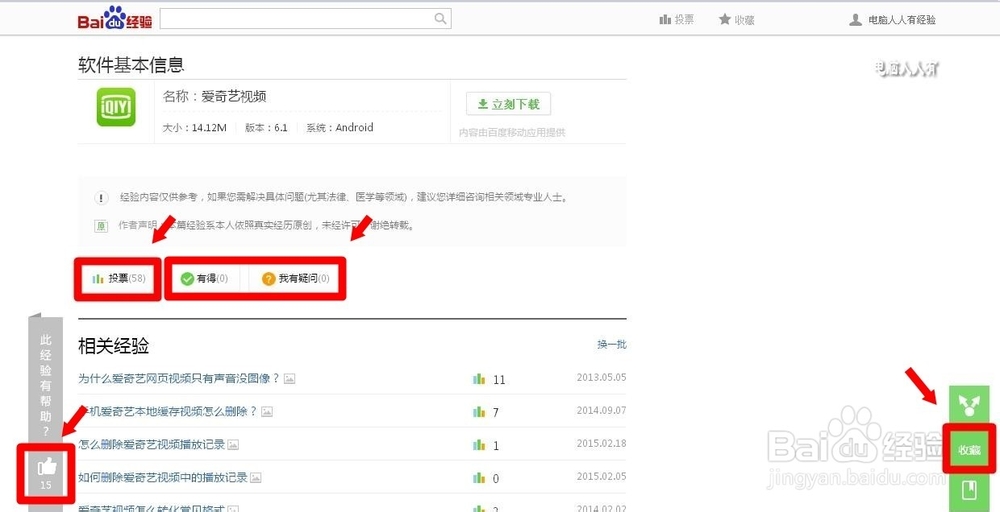The image size is (1000, 512).
Task: Select the 系统：Android text
Action: click(x=339, y=128)
